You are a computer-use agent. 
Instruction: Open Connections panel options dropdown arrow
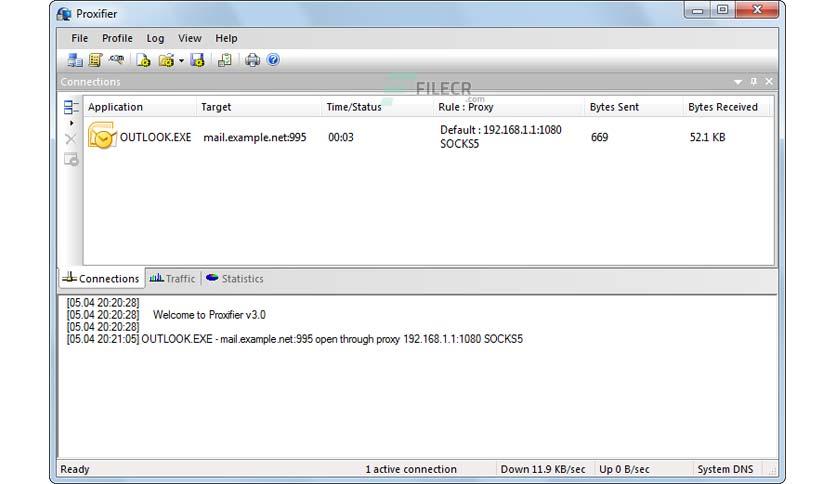pos(738,82)
